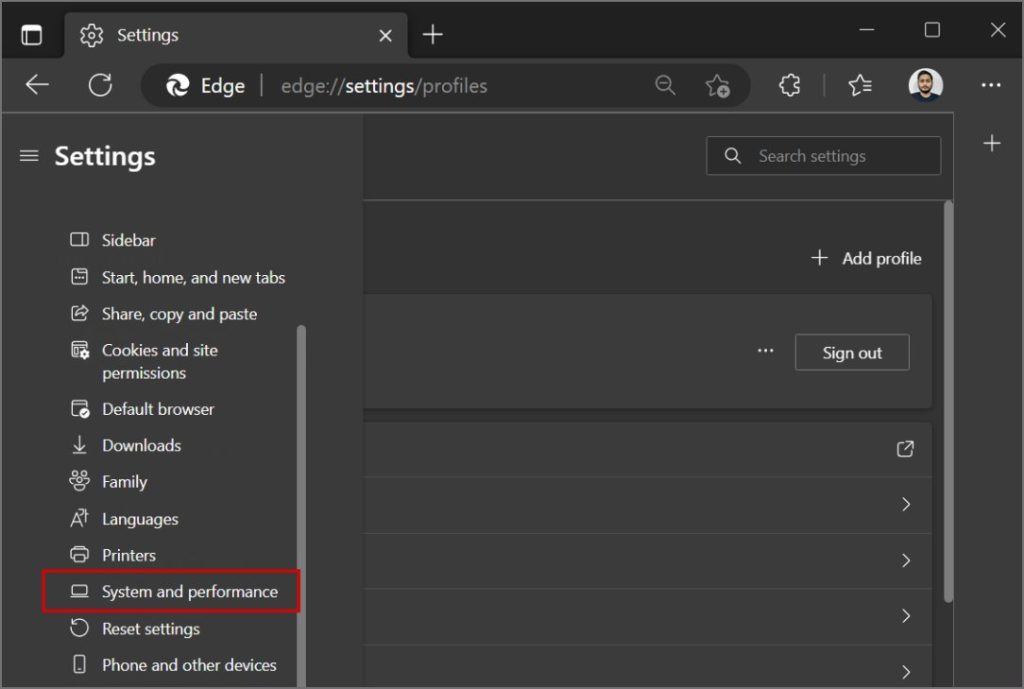This screenshot has height=689, width=1024.
Task: Refresh the Settings page
Action: pyautogui.click(x=100, y=85)
